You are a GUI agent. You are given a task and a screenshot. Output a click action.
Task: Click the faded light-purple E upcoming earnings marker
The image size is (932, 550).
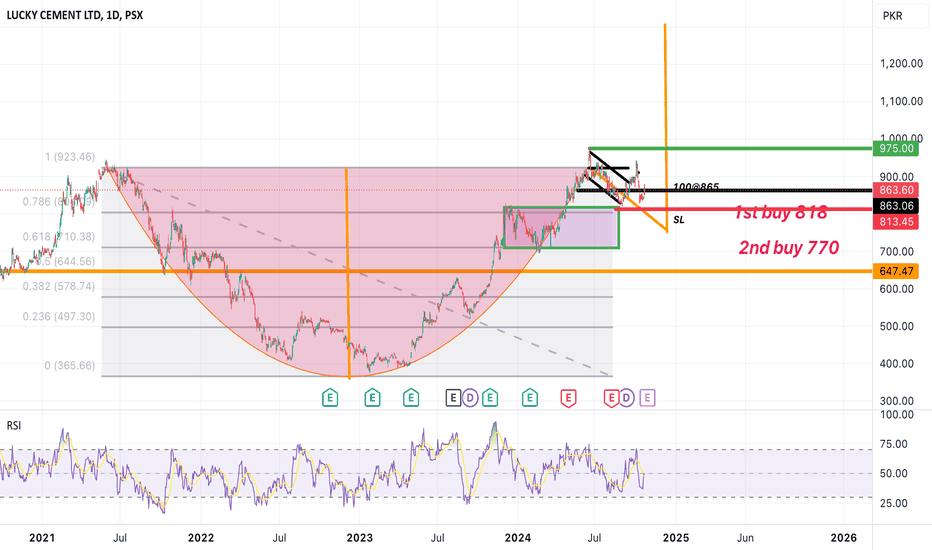tap(647, 398)
